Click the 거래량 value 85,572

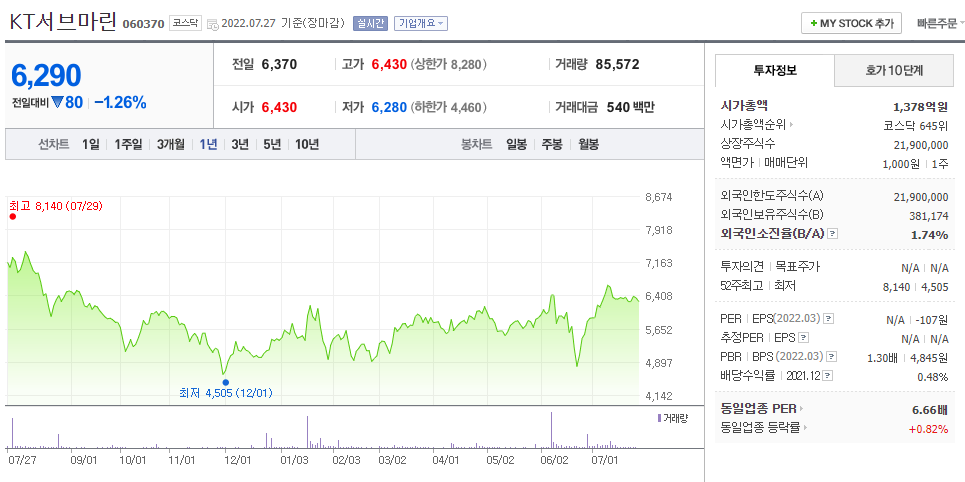617,64
